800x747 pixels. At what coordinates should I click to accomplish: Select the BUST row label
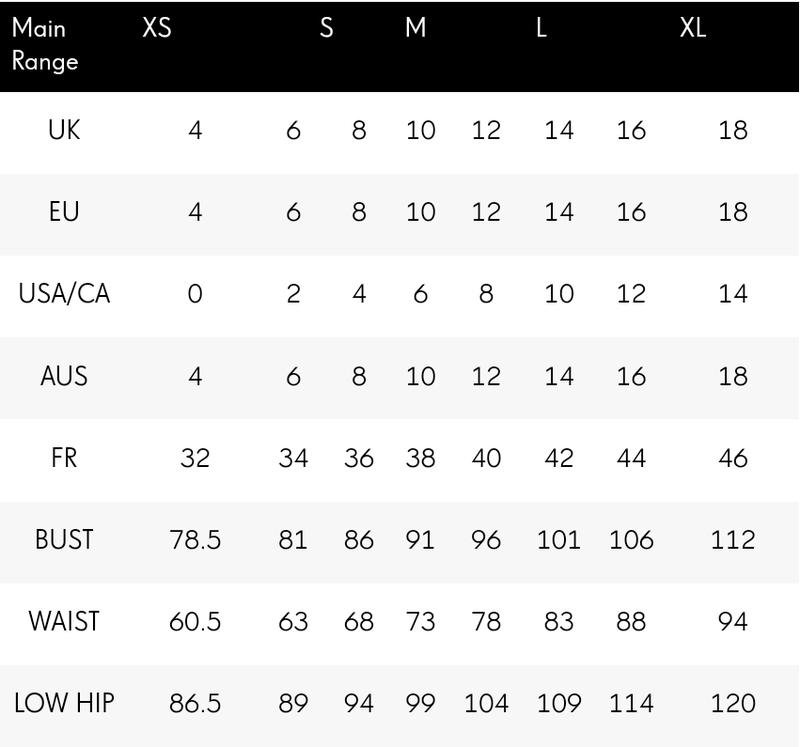coord(64,540)
